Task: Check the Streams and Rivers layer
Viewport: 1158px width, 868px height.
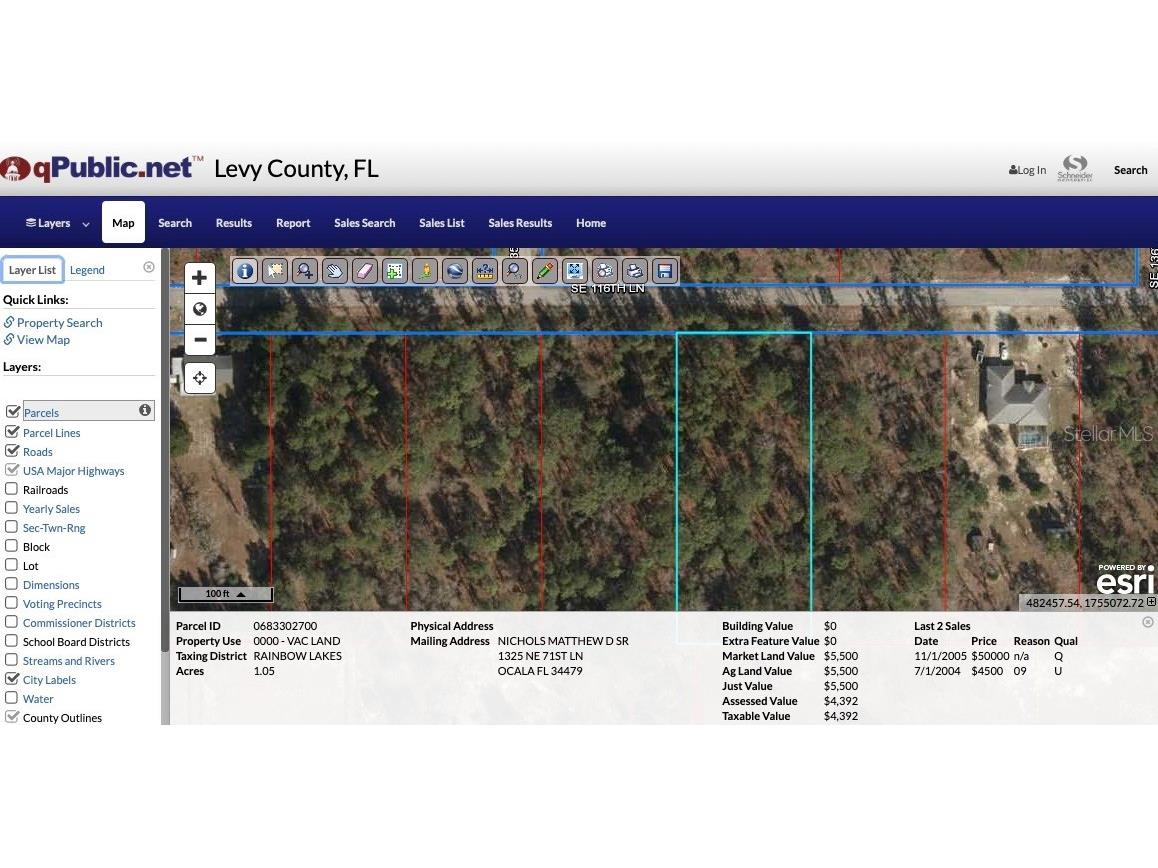Action: tap(14, 660)
